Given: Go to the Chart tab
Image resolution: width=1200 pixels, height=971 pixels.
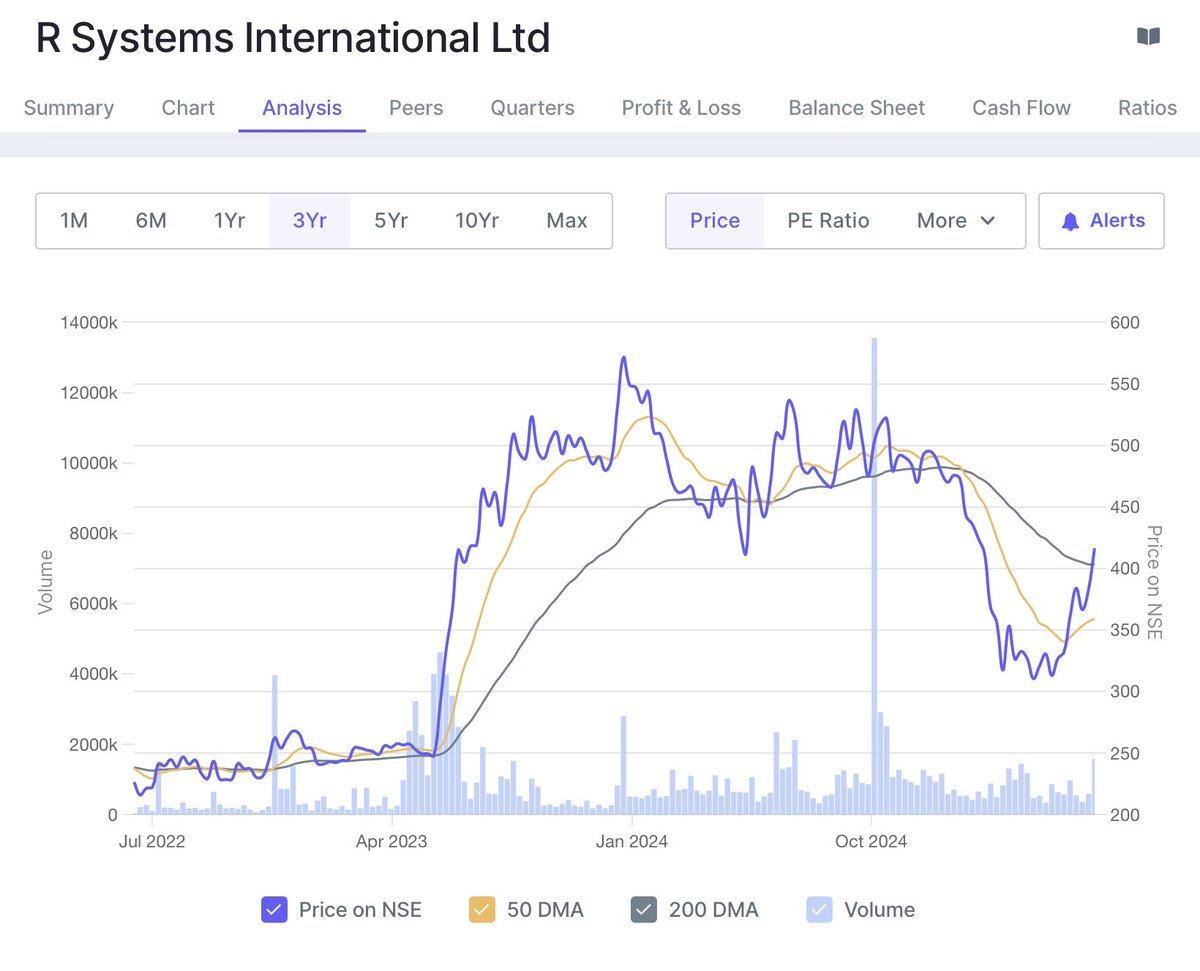Looking at the screenshot, I should [x=188, y=108].
